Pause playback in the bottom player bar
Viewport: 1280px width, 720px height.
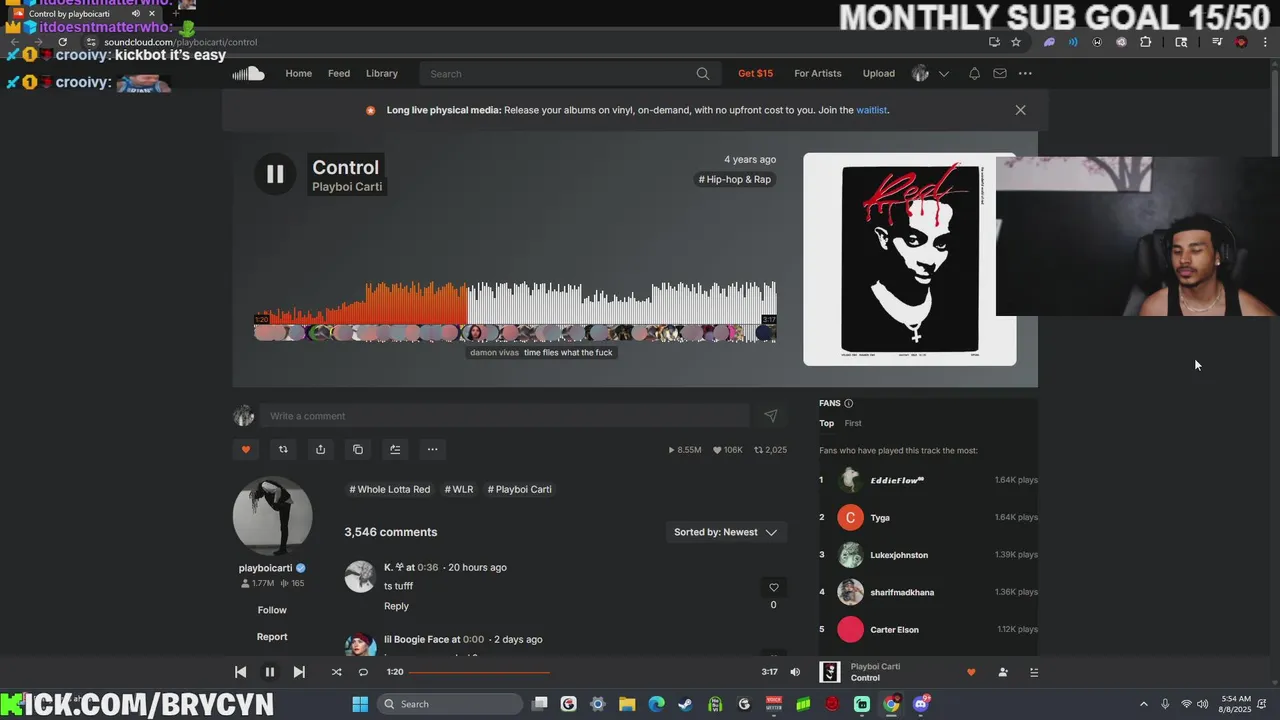click(269, 672)
